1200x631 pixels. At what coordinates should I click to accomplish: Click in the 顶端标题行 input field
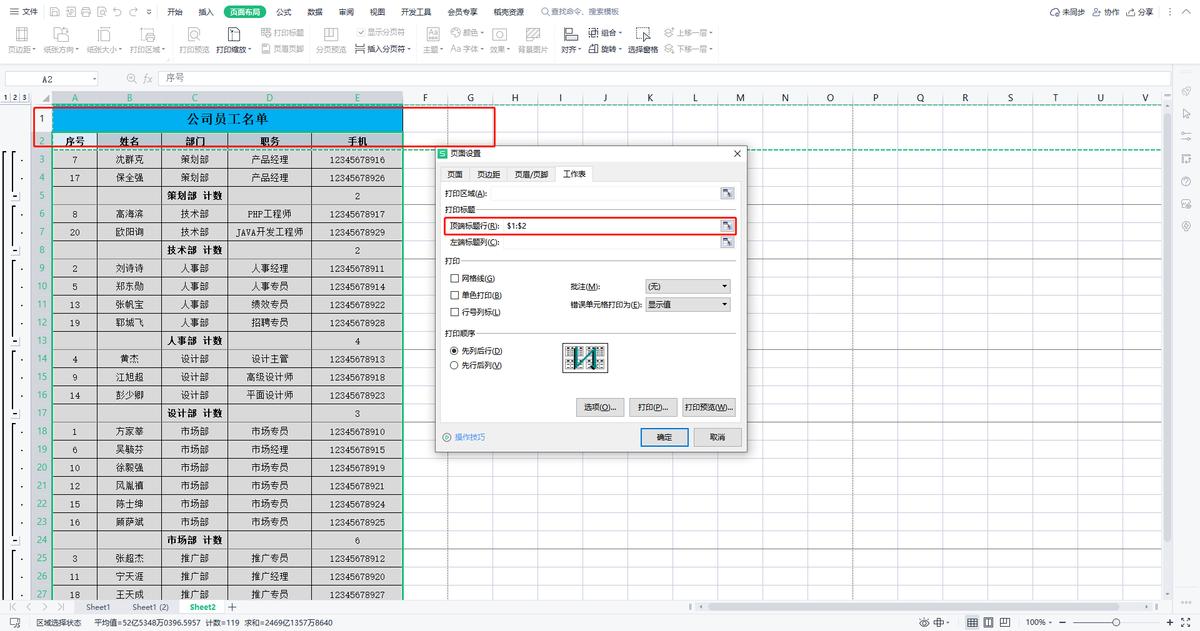tap(610, 226)
